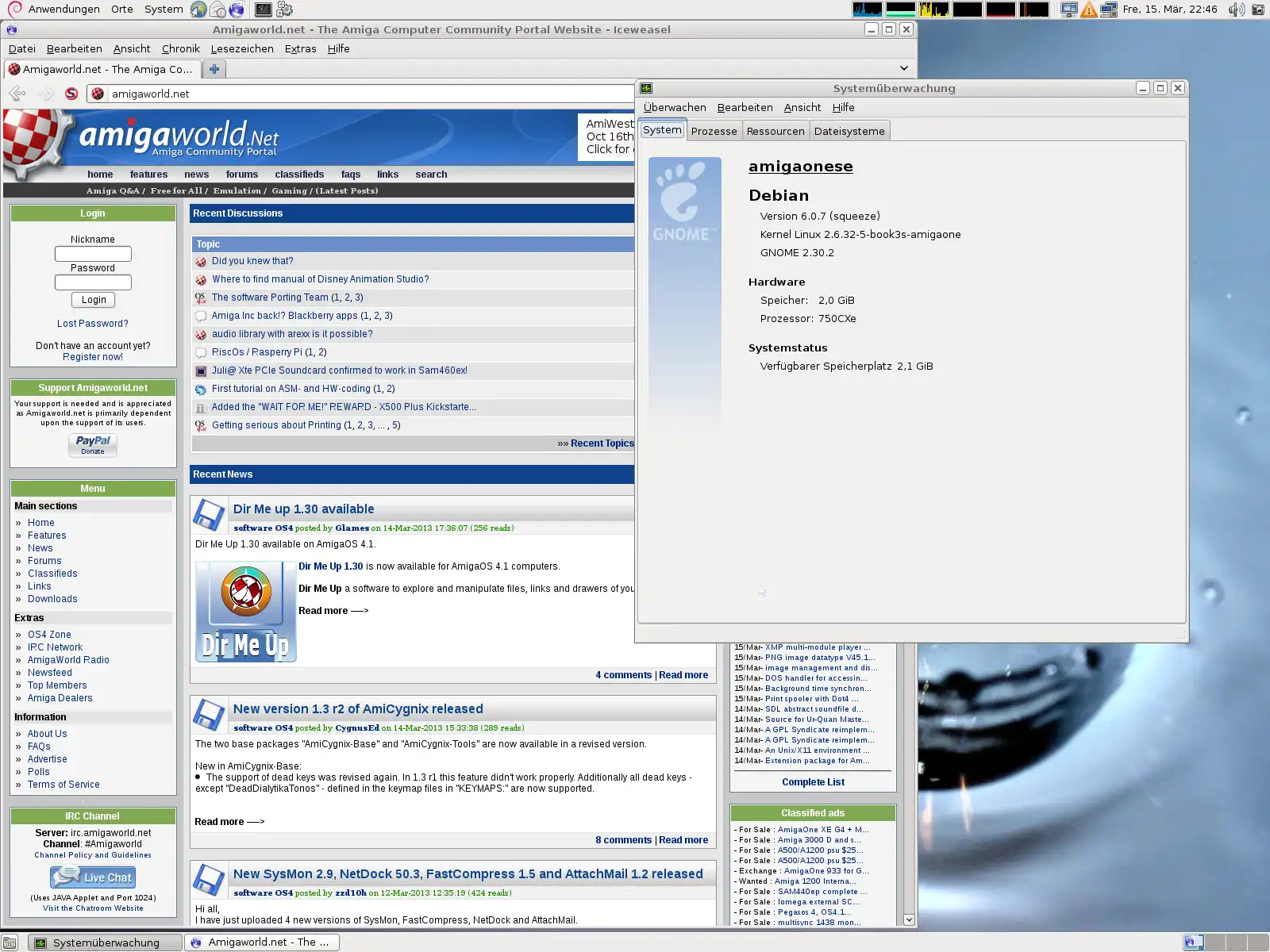Open Überwachen menu in Systemüberwachung
This screenshot has height=952, width=1270.
pyautogui.click(x=675, y=107)
